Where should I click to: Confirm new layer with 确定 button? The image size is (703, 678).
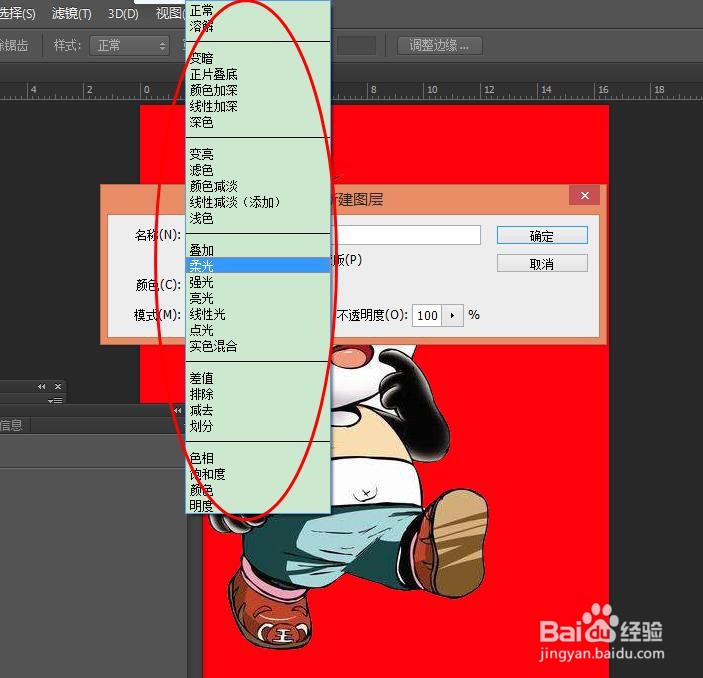click(542, 235)
